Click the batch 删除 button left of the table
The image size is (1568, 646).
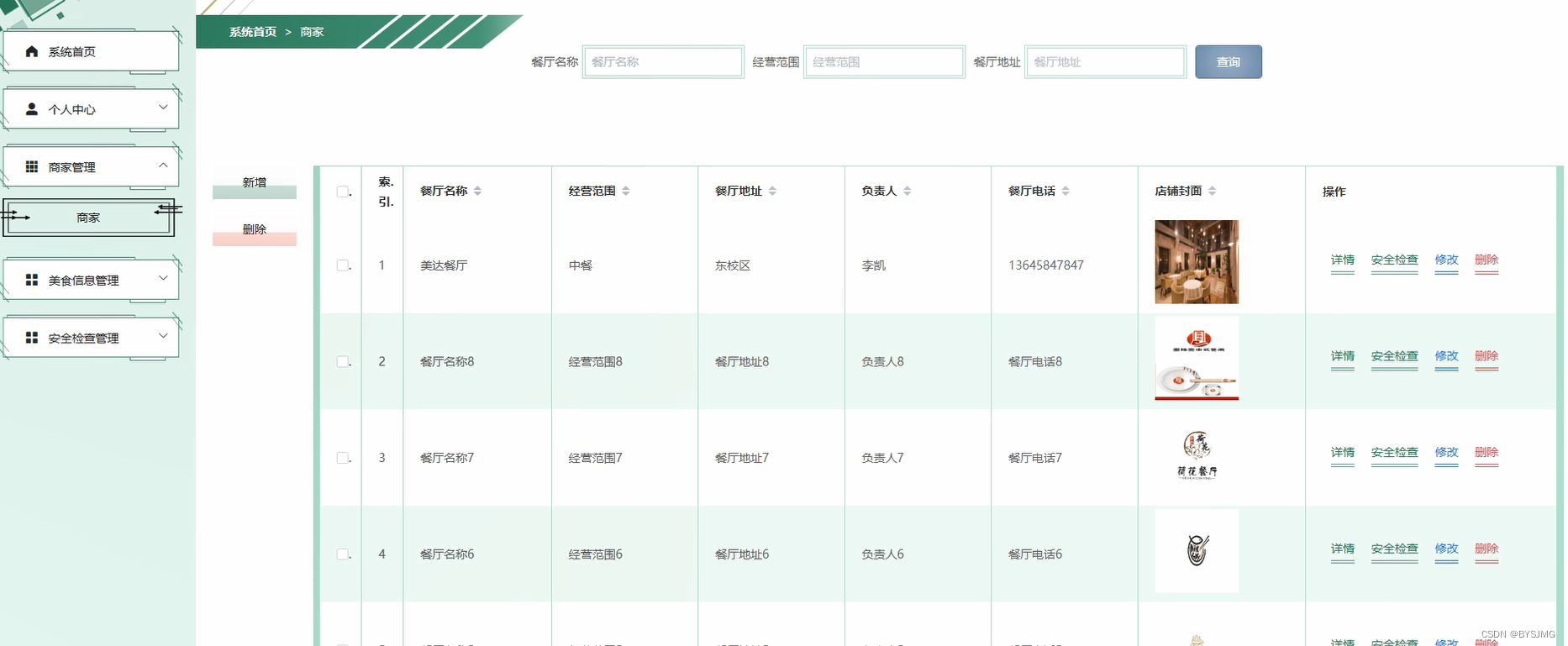coord(255,230)
